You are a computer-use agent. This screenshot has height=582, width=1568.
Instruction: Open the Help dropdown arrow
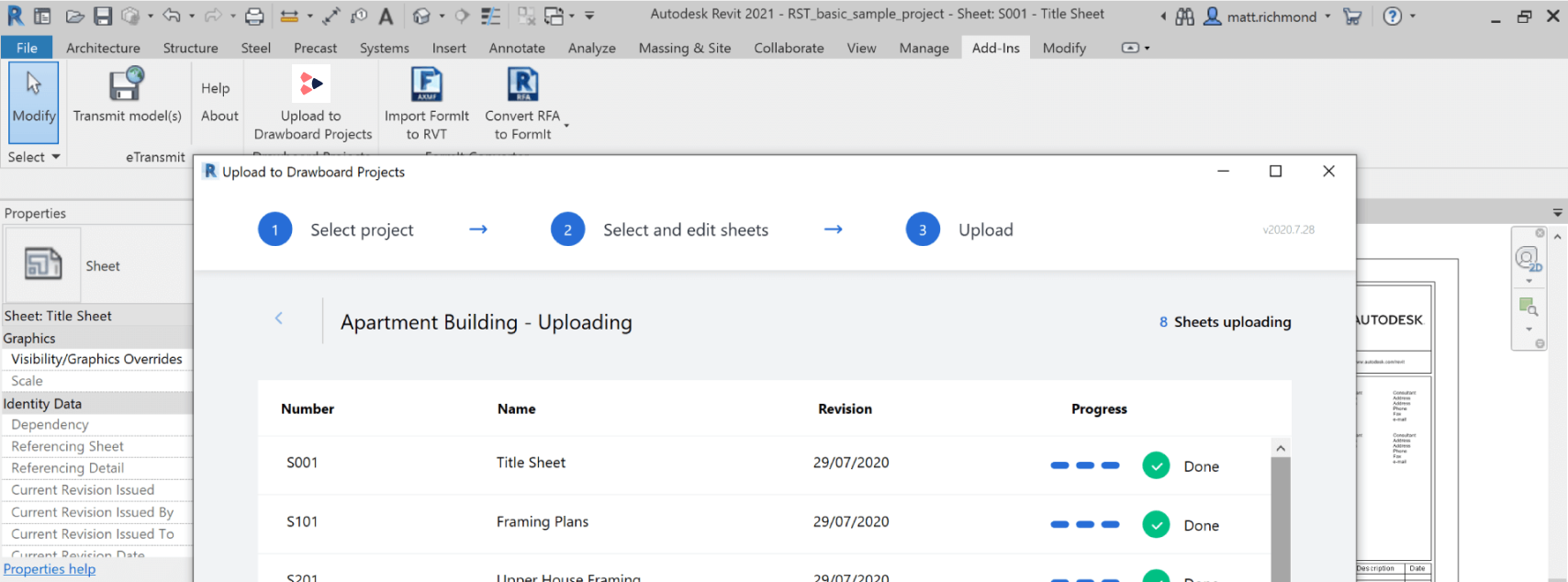(x=1412, y=17)
